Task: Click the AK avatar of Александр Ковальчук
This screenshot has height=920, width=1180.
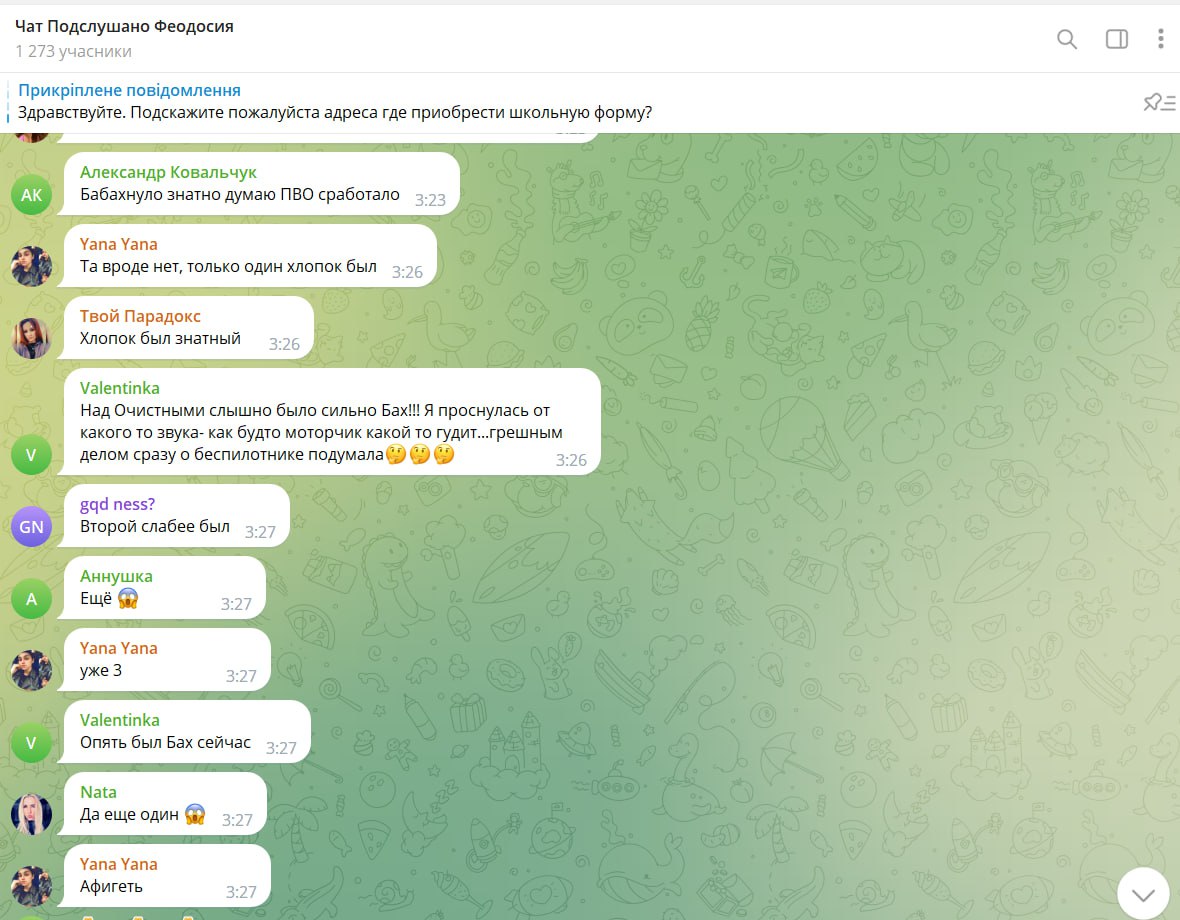Action: point(32,195)
